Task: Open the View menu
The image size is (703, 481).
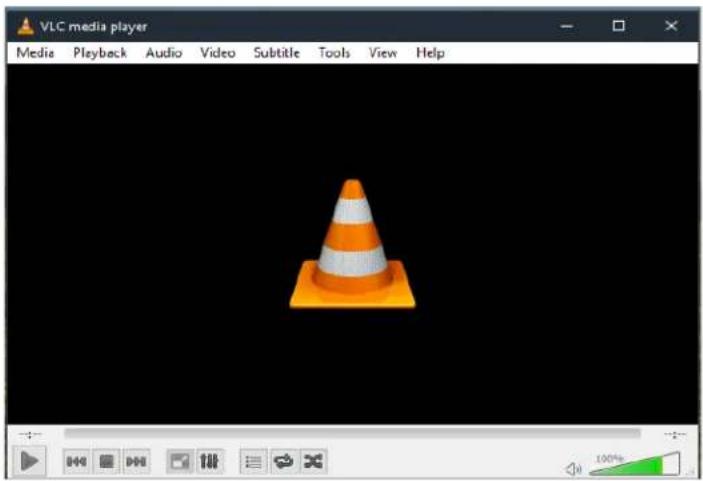Action: [x=382, y=53]
